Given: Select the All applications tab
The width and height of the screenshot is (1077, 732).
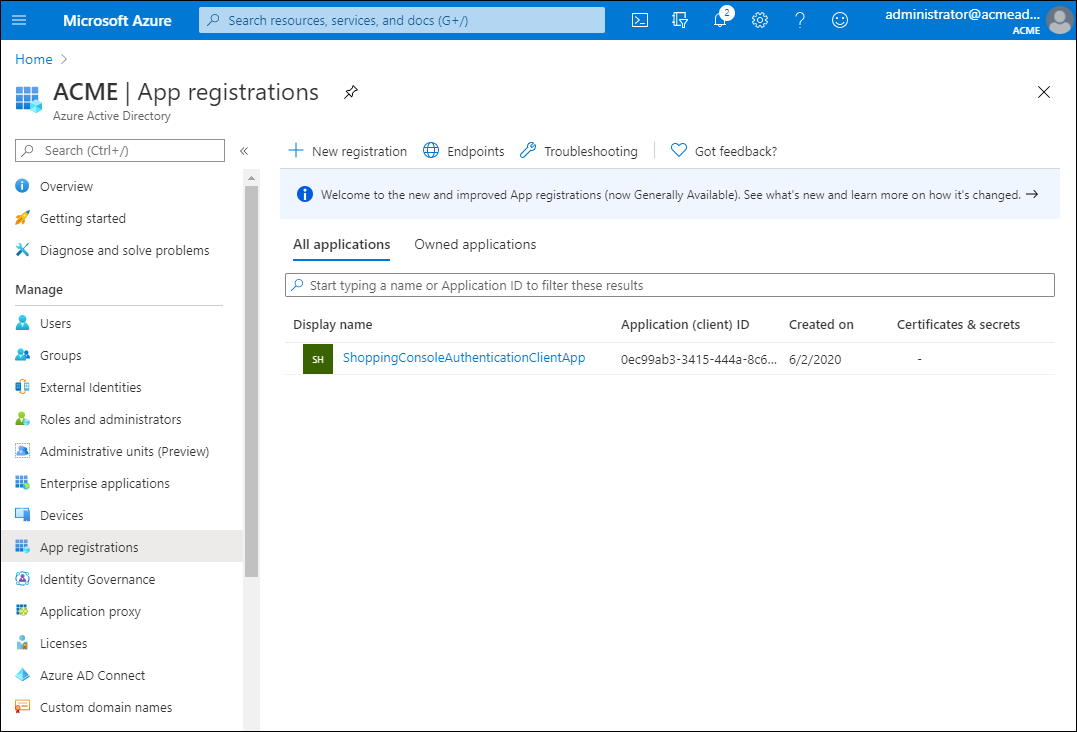Looking at the screenshot, I should pos(341,244).
